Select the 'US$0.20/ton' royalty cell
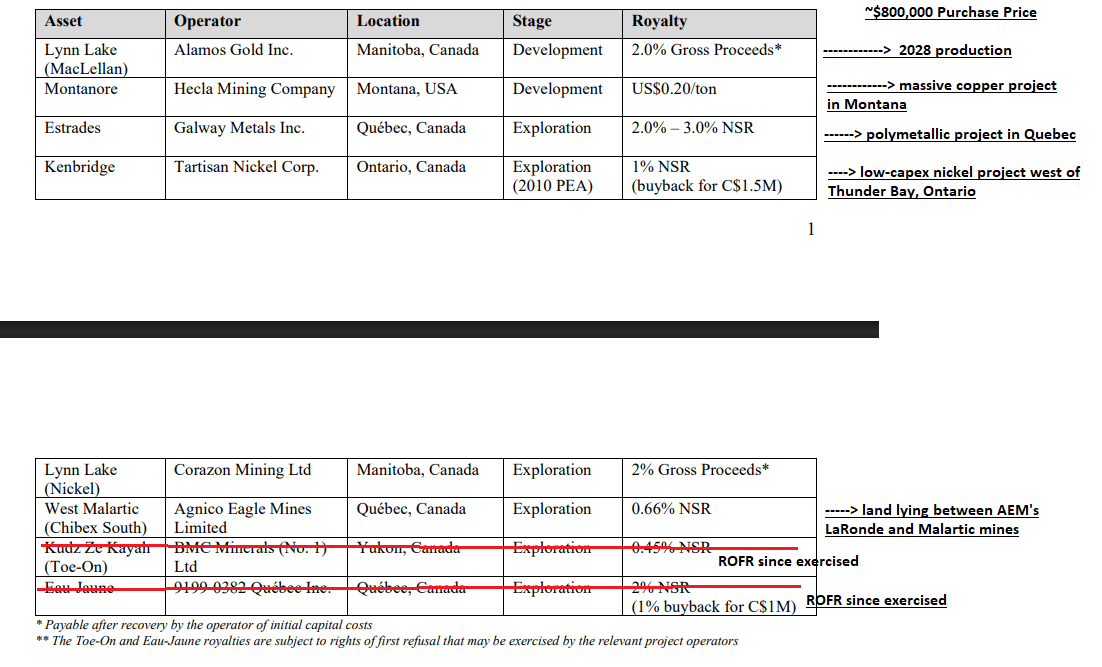The image size is (1102, 667). pos(720,97)
